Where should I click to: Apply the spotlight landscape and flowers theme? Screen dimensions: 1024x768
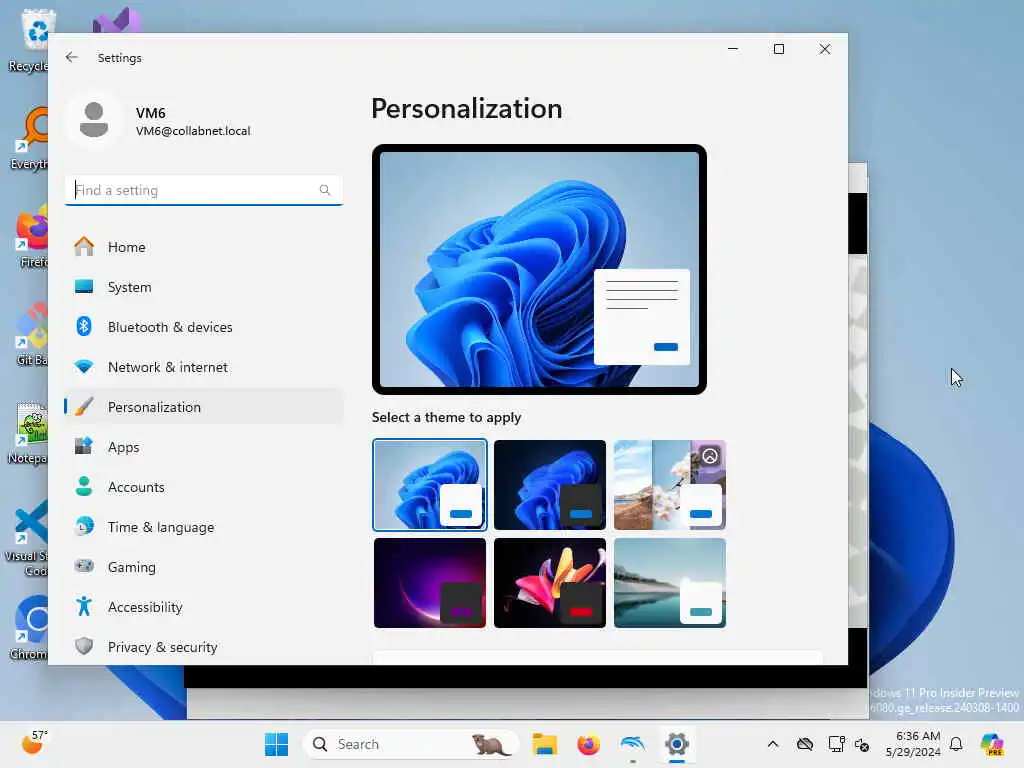click(670, 485)
